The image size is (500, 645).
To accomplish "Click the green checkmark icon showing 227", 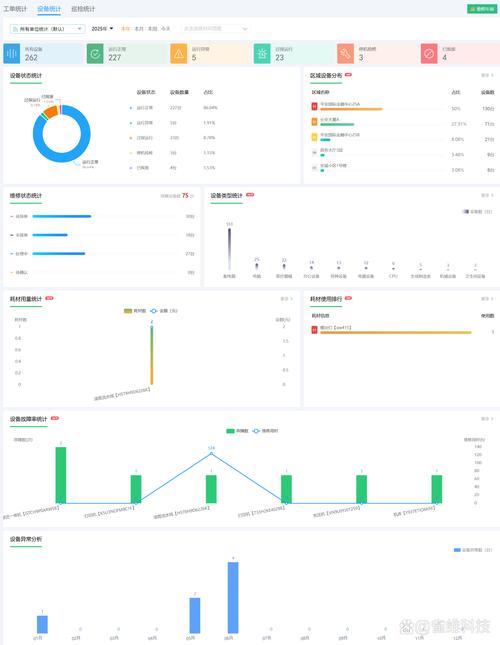I will tap(95, 53).
